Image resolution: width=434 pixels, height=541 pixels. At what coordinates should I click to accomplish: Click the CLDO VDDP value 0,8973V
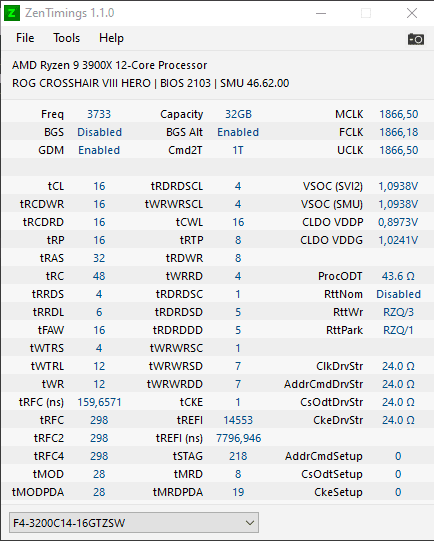point(398,222)
